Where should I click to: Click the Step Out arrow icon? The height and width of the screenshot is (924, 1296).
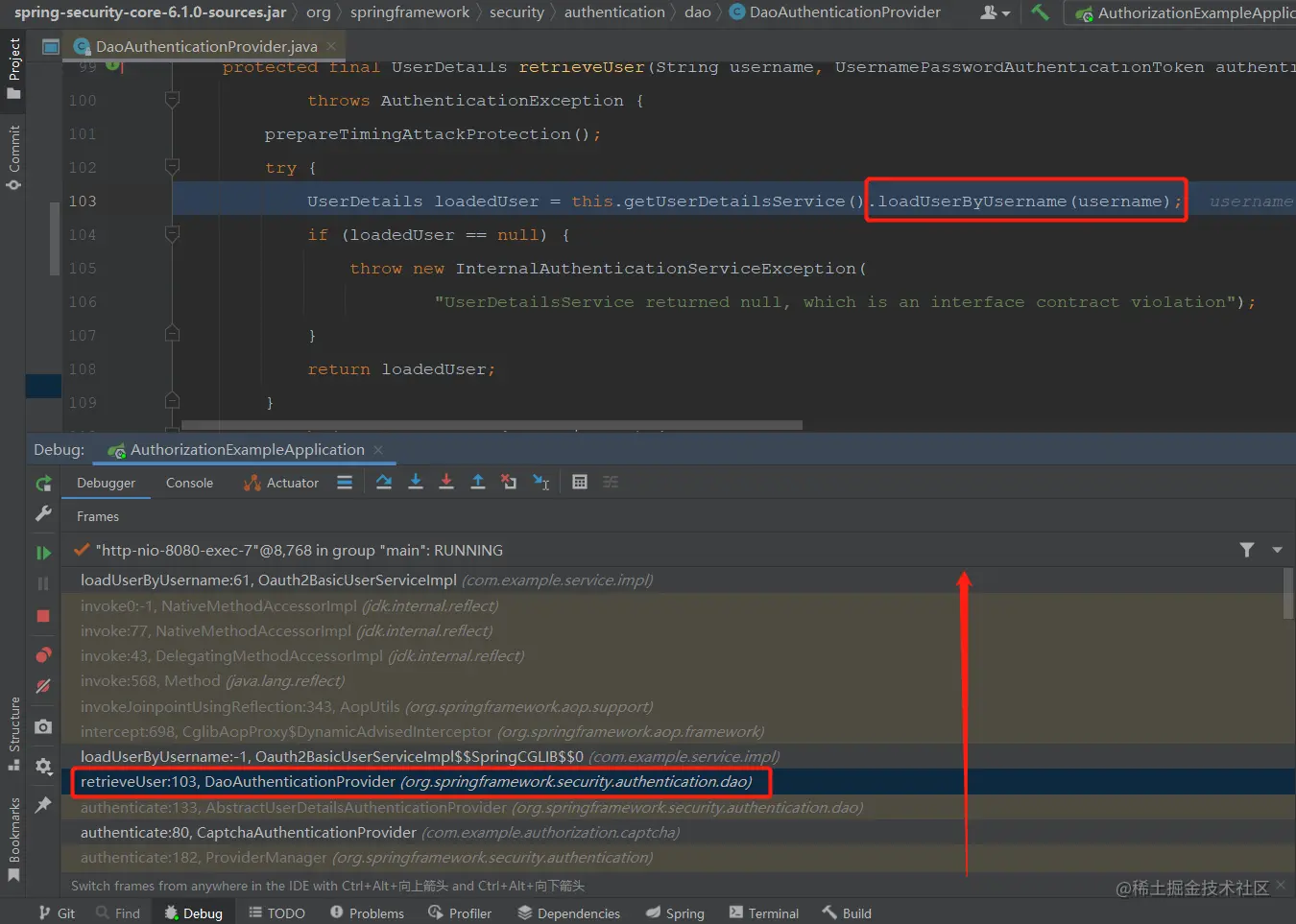pyautogui.click(x=477, y=483)
